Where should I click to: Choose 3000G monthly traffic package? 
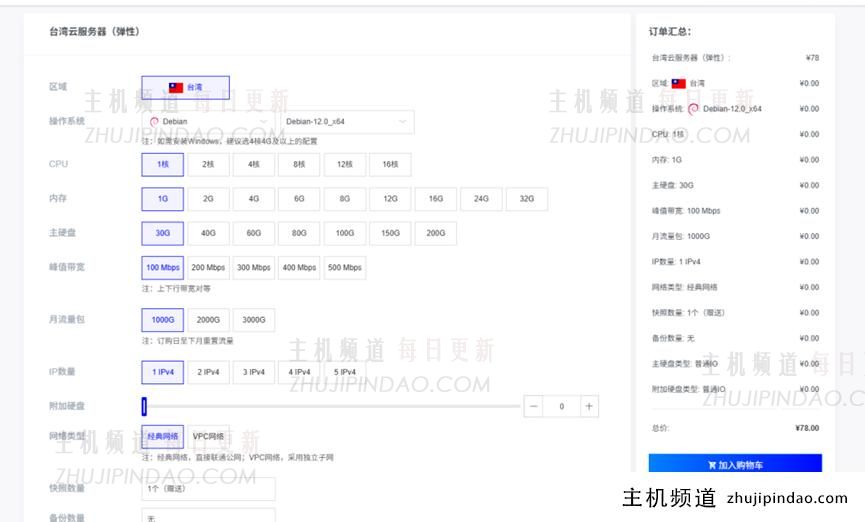coord(254,319)
